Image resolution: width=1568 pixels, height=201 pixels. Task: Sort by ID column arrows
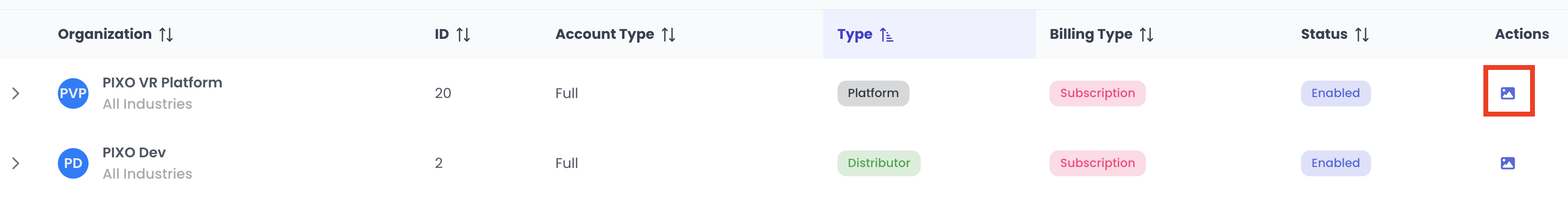[x=463, y=34]
